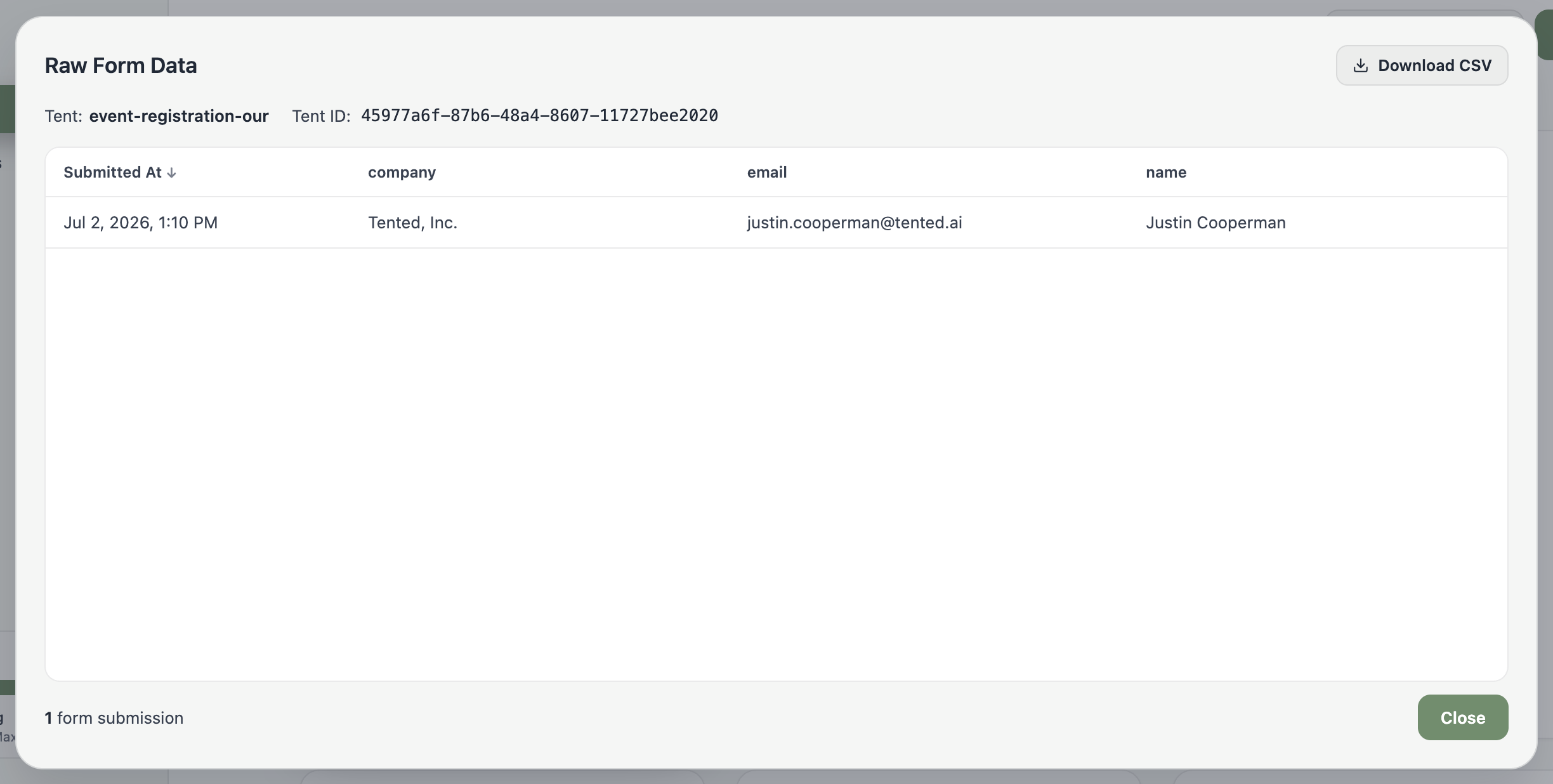Viewport: 1553px width, 784px height.
Task: Select the justin.cooperman@tented.ai email cell
Action: 854,223
